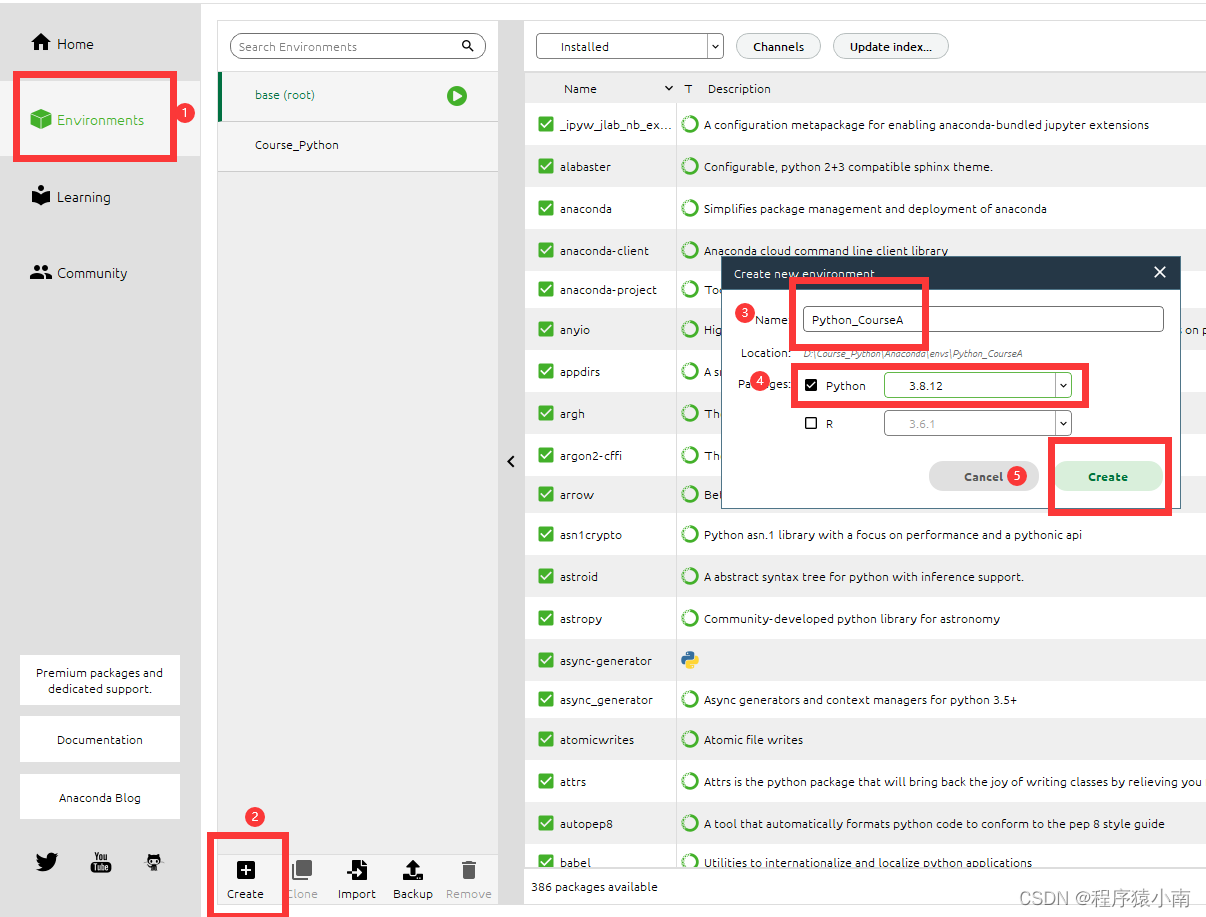Screen dimensions: 1206x917
Task: Check the R package checkbox in dialog
Action: coord(811,423)
